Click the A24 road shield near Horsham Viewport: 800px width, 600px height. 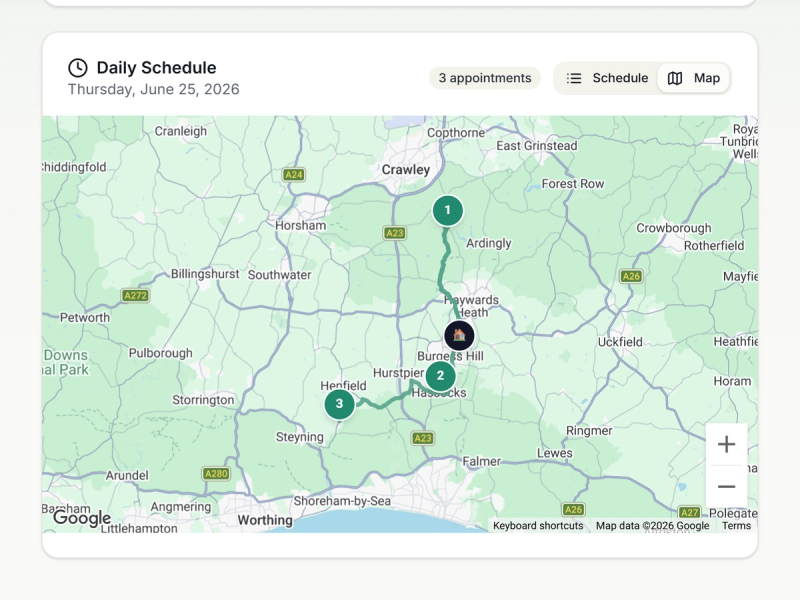click(x=293, y=175)
